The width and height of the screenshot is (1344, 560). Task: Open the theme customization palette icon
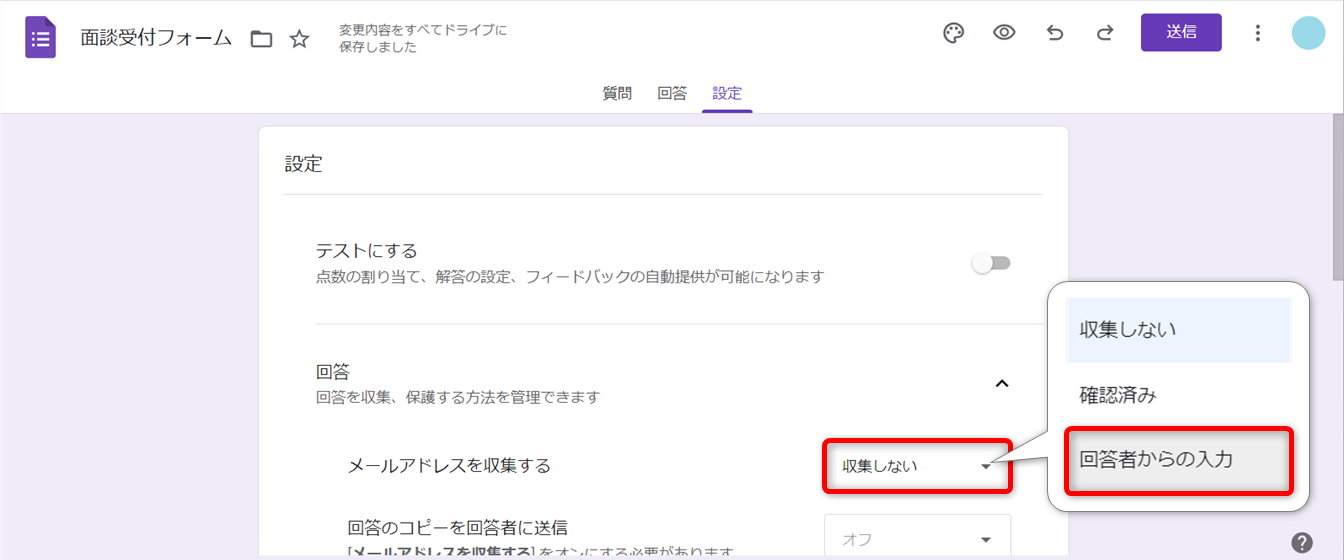click(x=954, y=33)
